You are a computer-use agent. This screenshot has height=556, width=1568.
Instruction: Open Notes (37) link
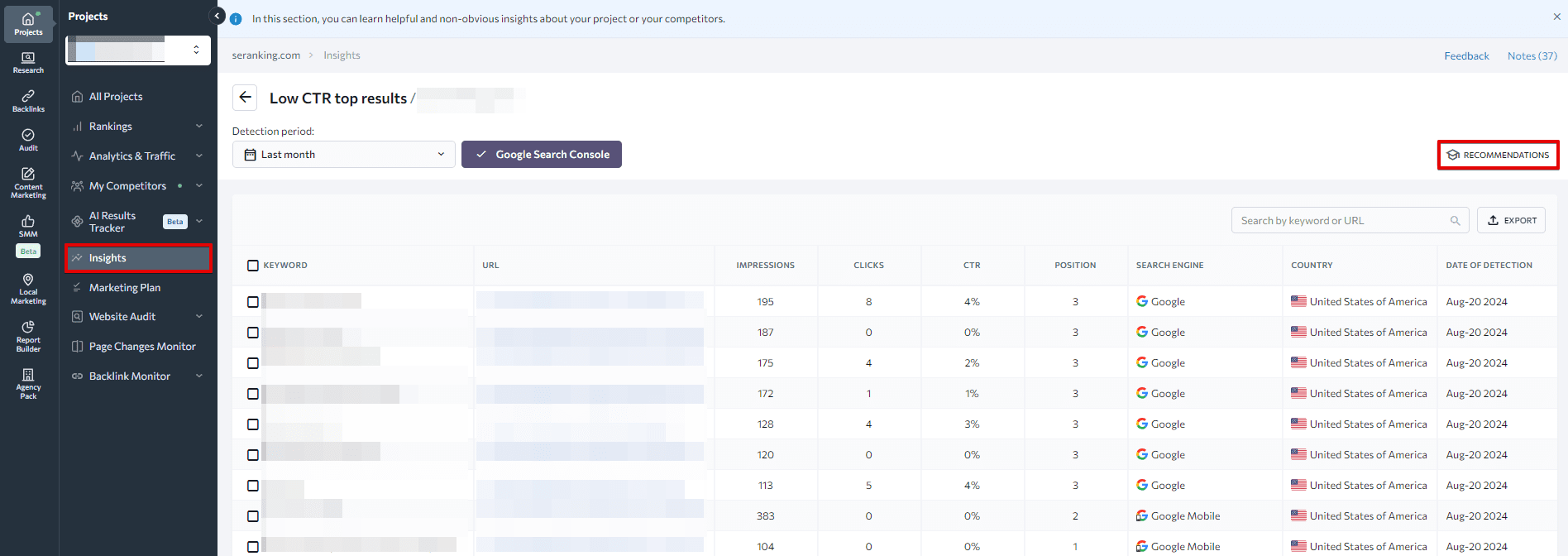[x=1532, y=55]
